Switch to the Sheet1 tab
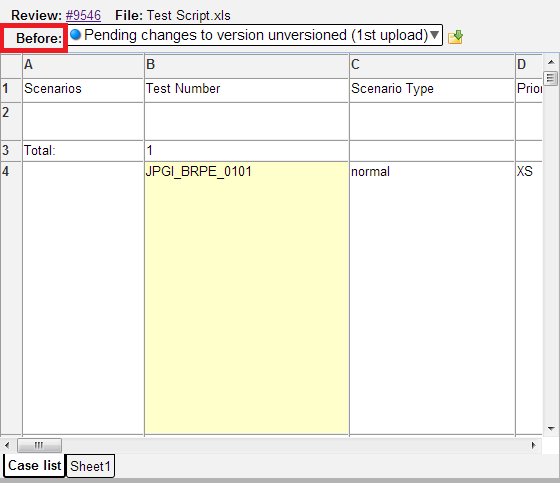The width and height of the screenshot is (560, 483). (90, 466)
